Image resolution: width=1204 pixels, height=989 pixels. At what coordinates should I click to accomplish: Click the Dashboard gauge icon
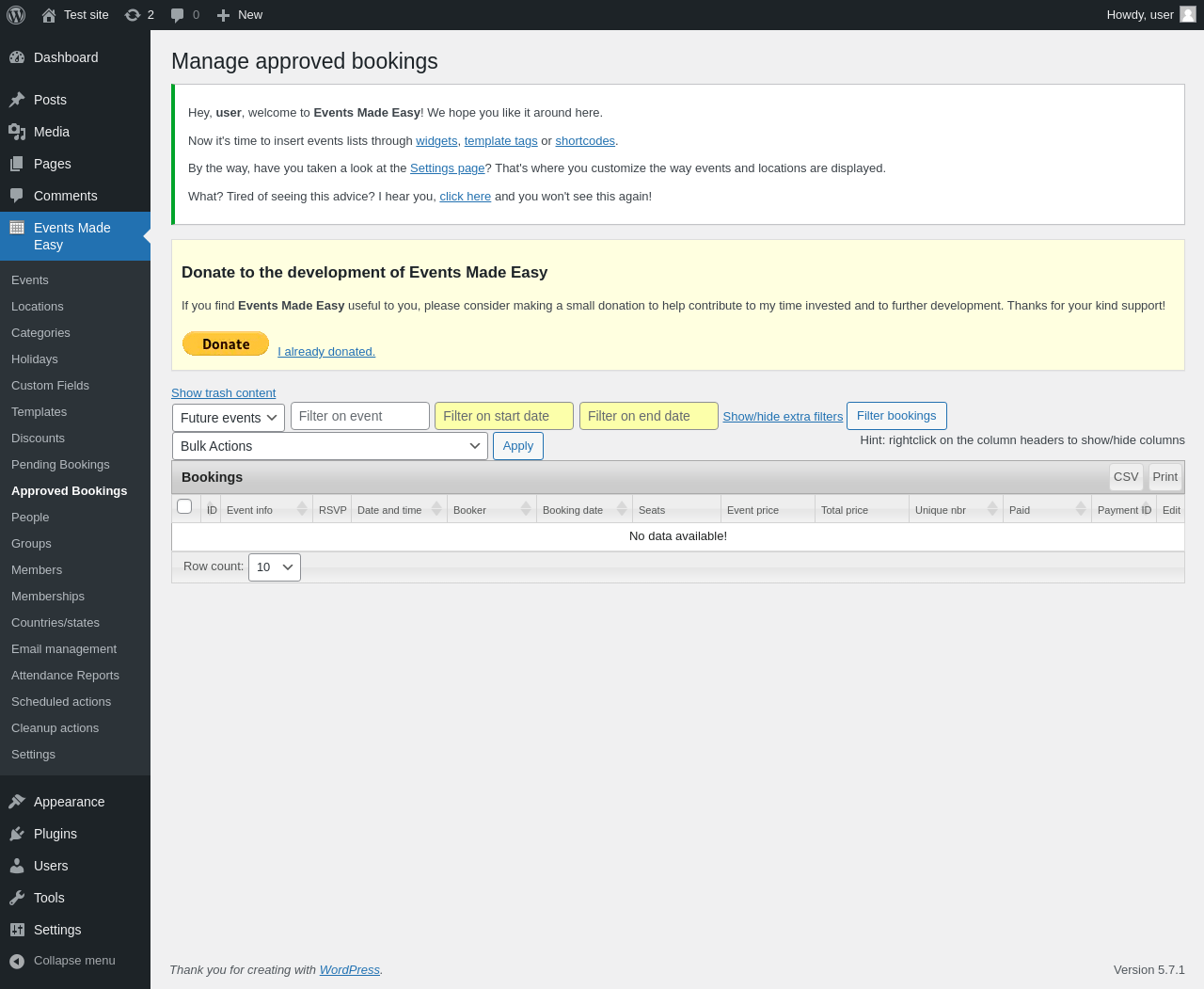[17, 57]
